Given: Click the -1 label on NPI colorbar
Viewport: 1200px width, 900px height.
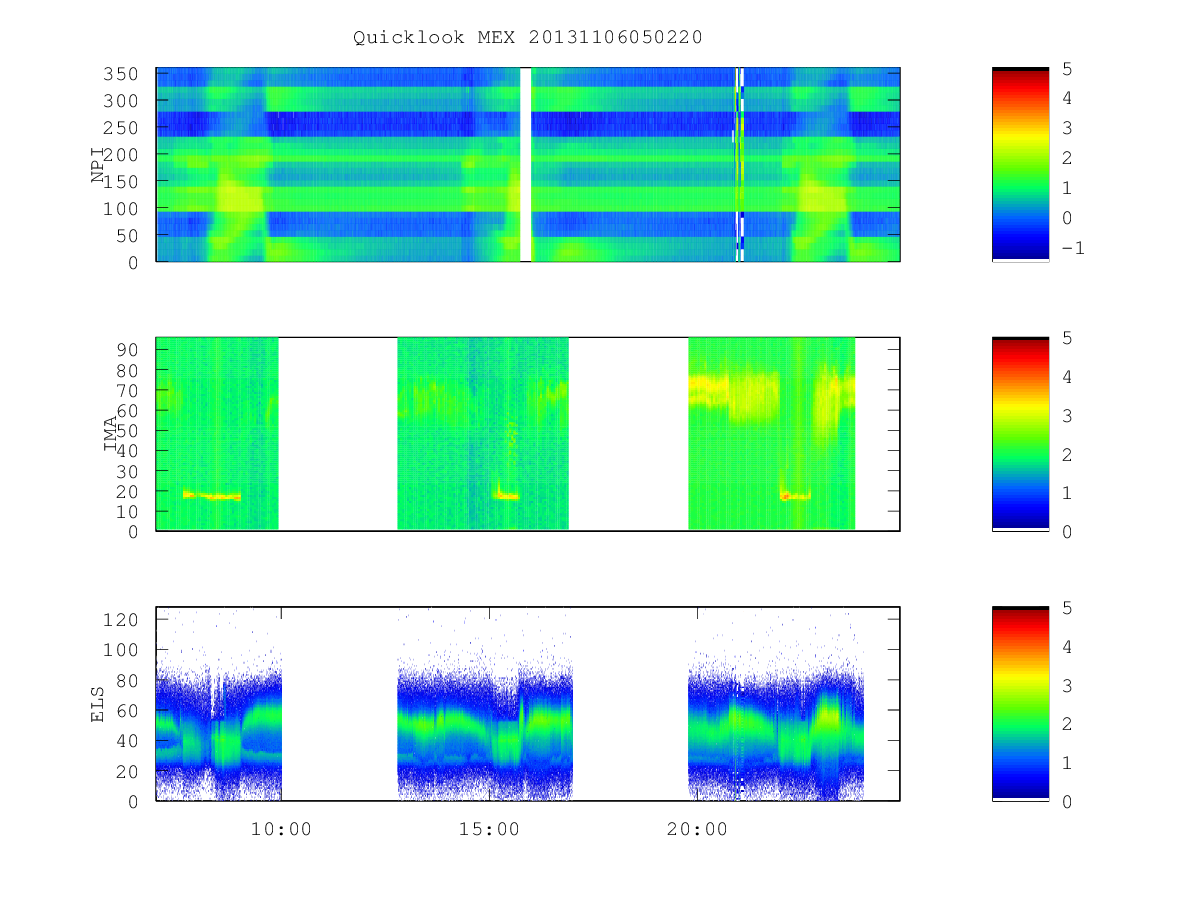Looking at the screenshot, I should click(1072, 248).
